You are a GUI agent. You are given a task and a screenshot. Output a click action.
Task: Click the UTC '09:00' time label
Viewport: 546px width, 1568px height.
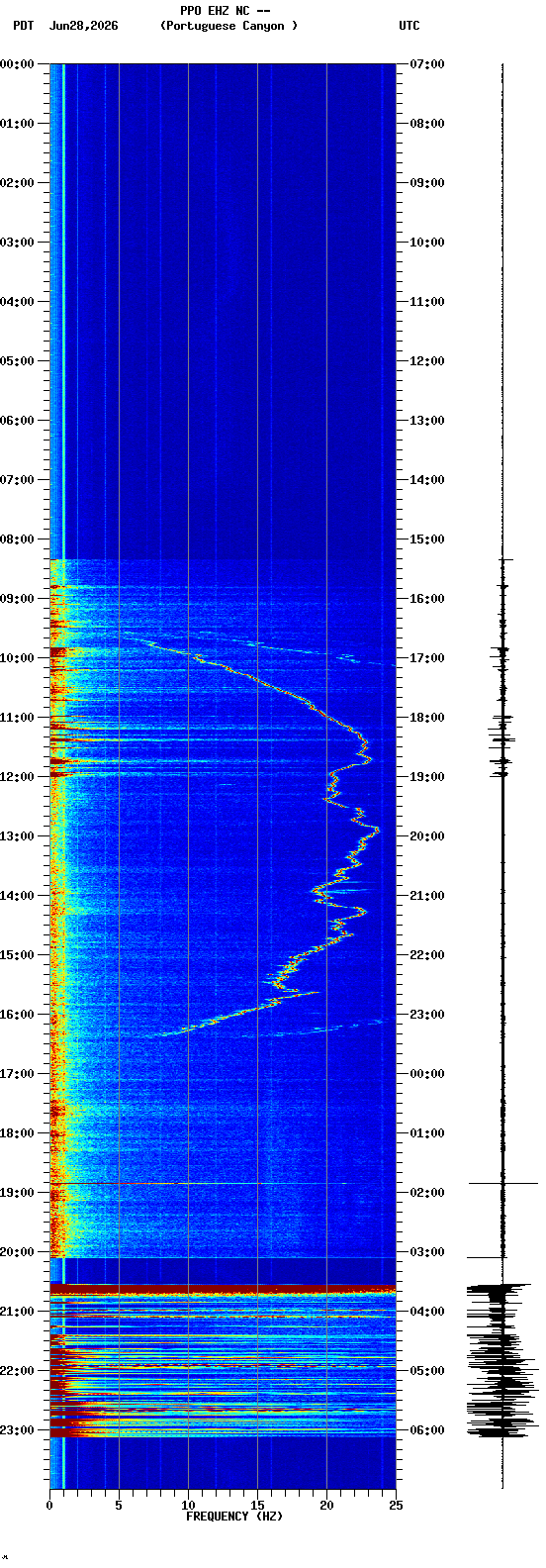point(427,183)
